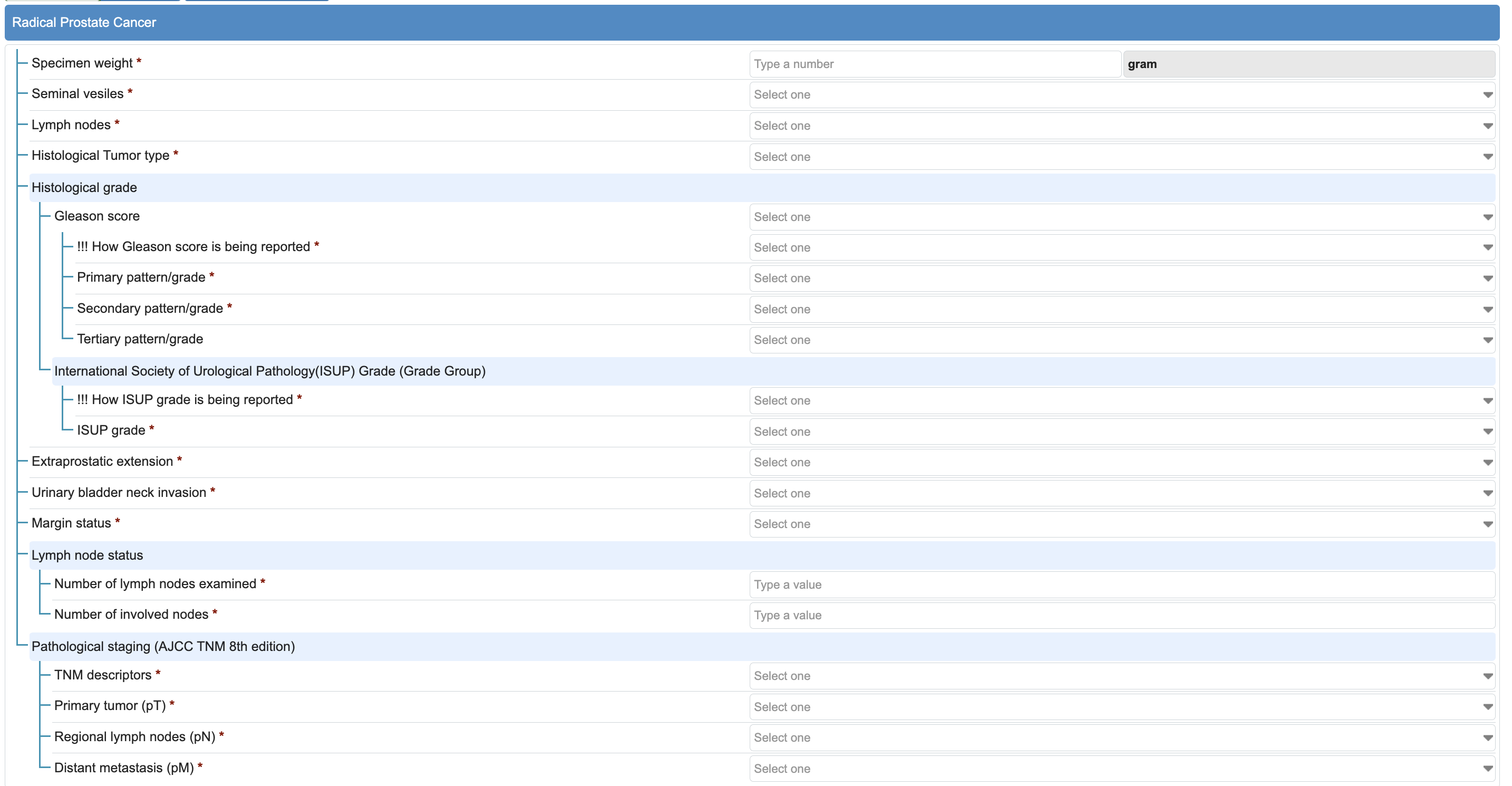
Task: Open the Gleason score dropdown
Action: (1121, 217)
